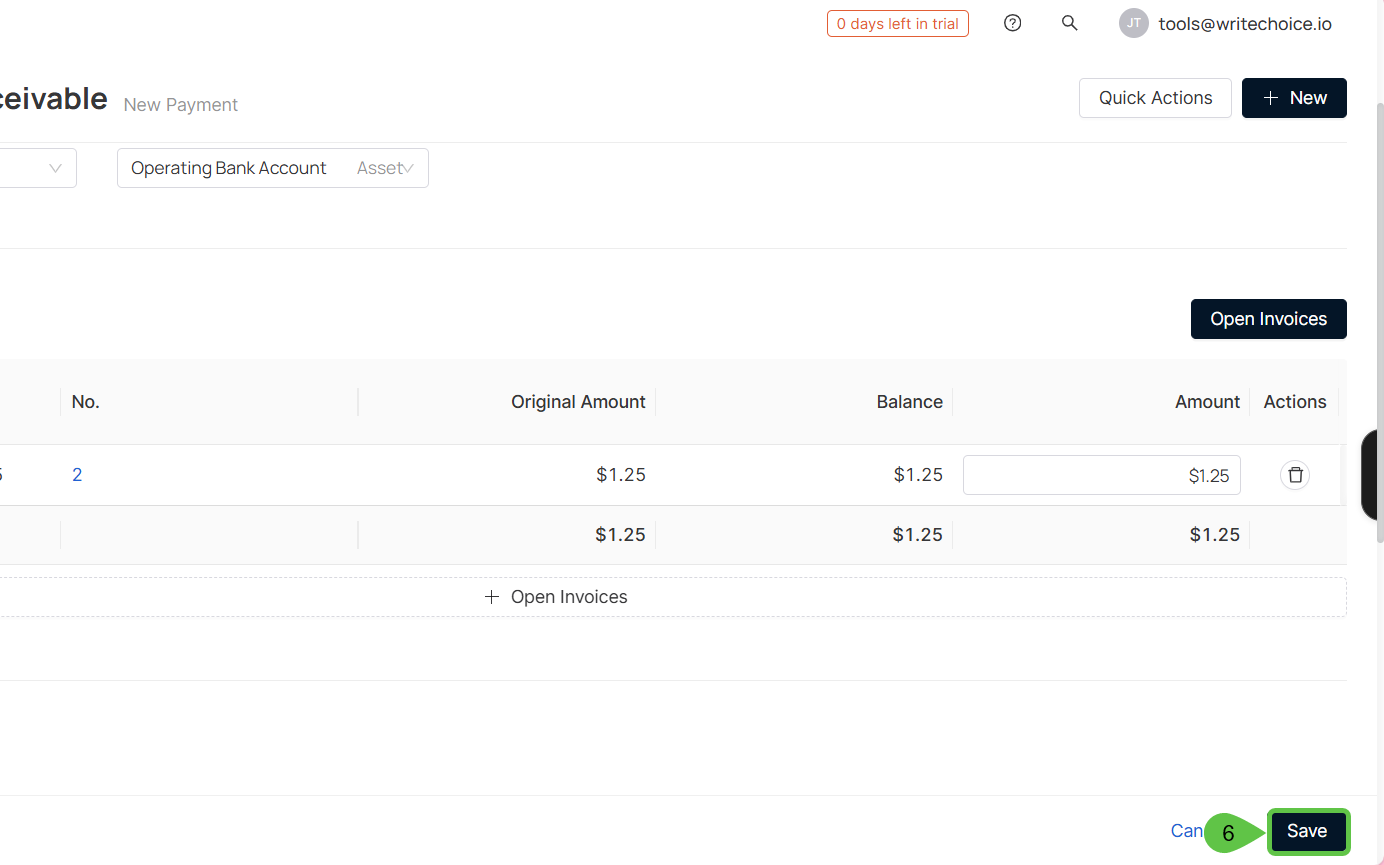Open the tools@writechoice.io account menu

(1244, 23)
